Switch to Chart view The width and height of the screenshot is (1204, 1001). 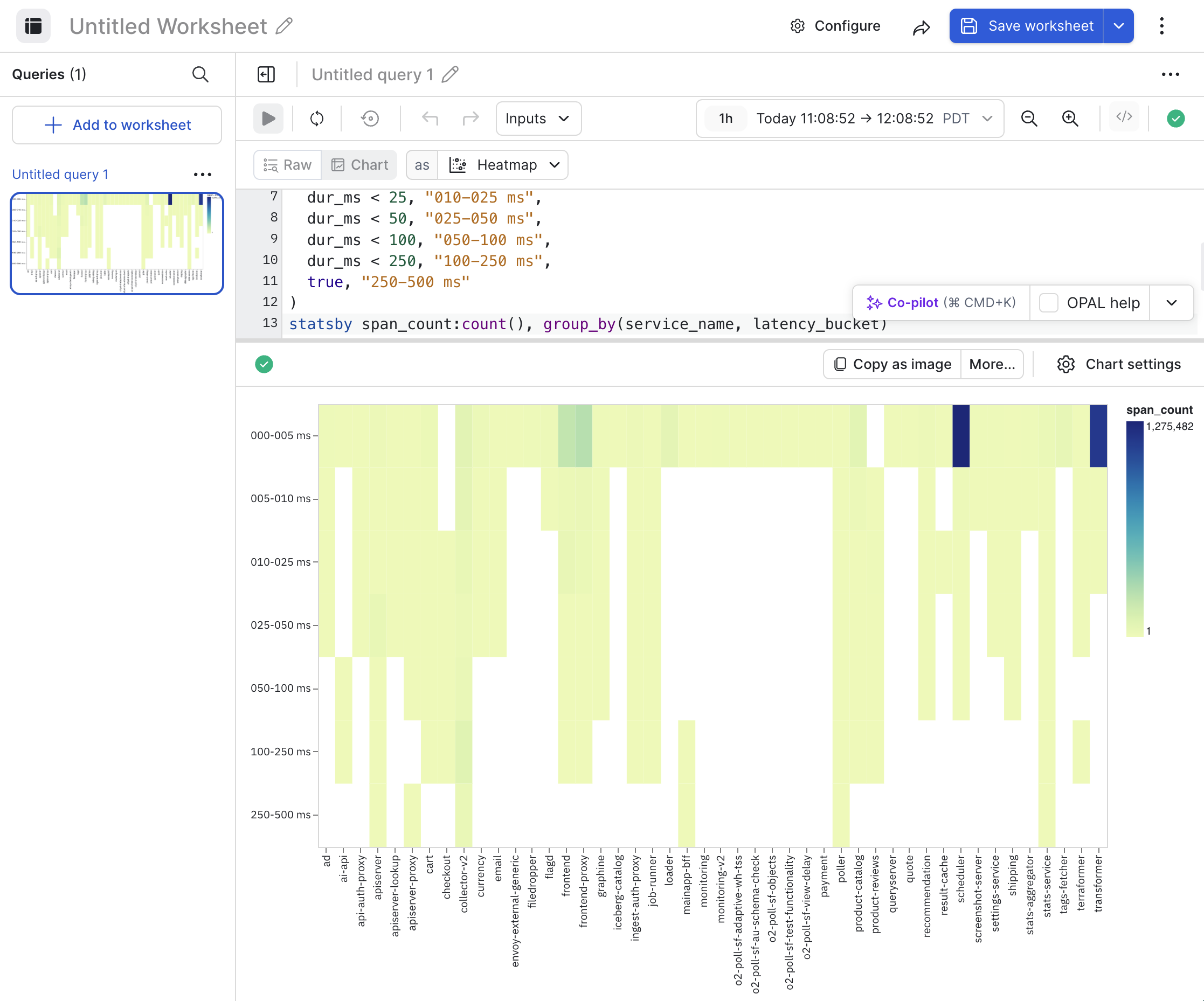click(x=359, y=165)
